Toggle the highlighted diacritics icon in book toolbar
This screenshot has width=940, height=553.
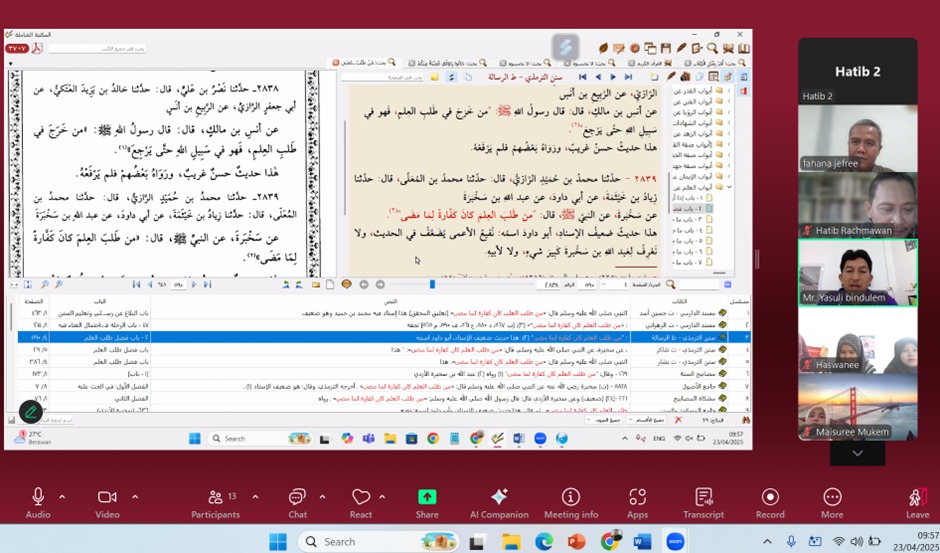tap(451, 77)
